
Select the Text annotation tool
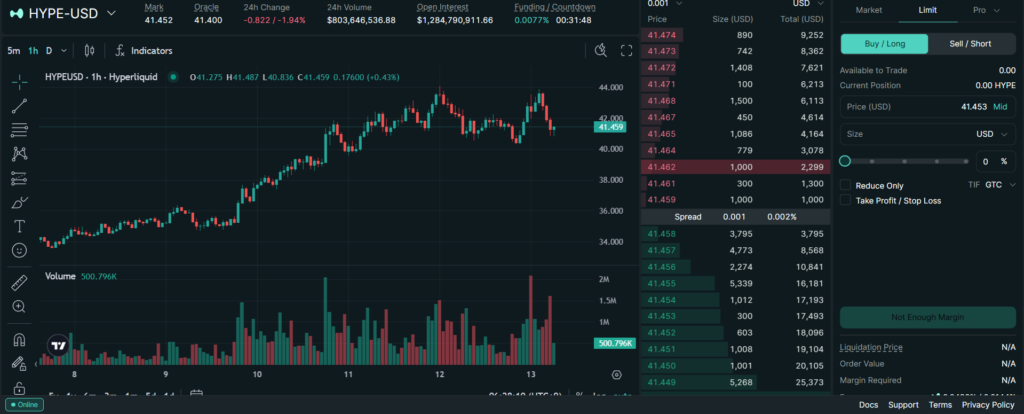[20, 227]
